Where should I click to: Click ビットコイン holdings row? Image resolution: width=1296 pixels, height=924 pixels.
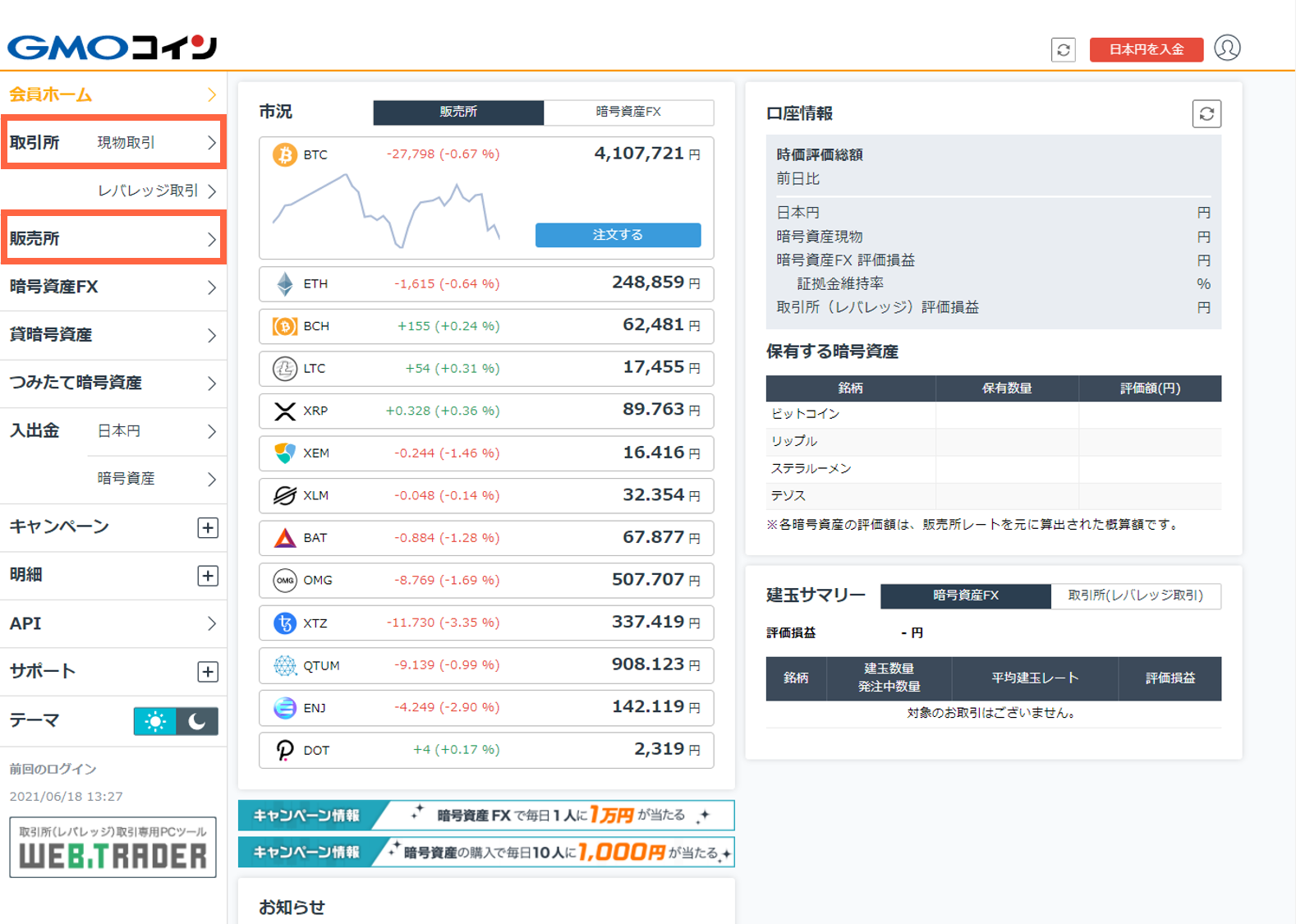tap(993, 414)
